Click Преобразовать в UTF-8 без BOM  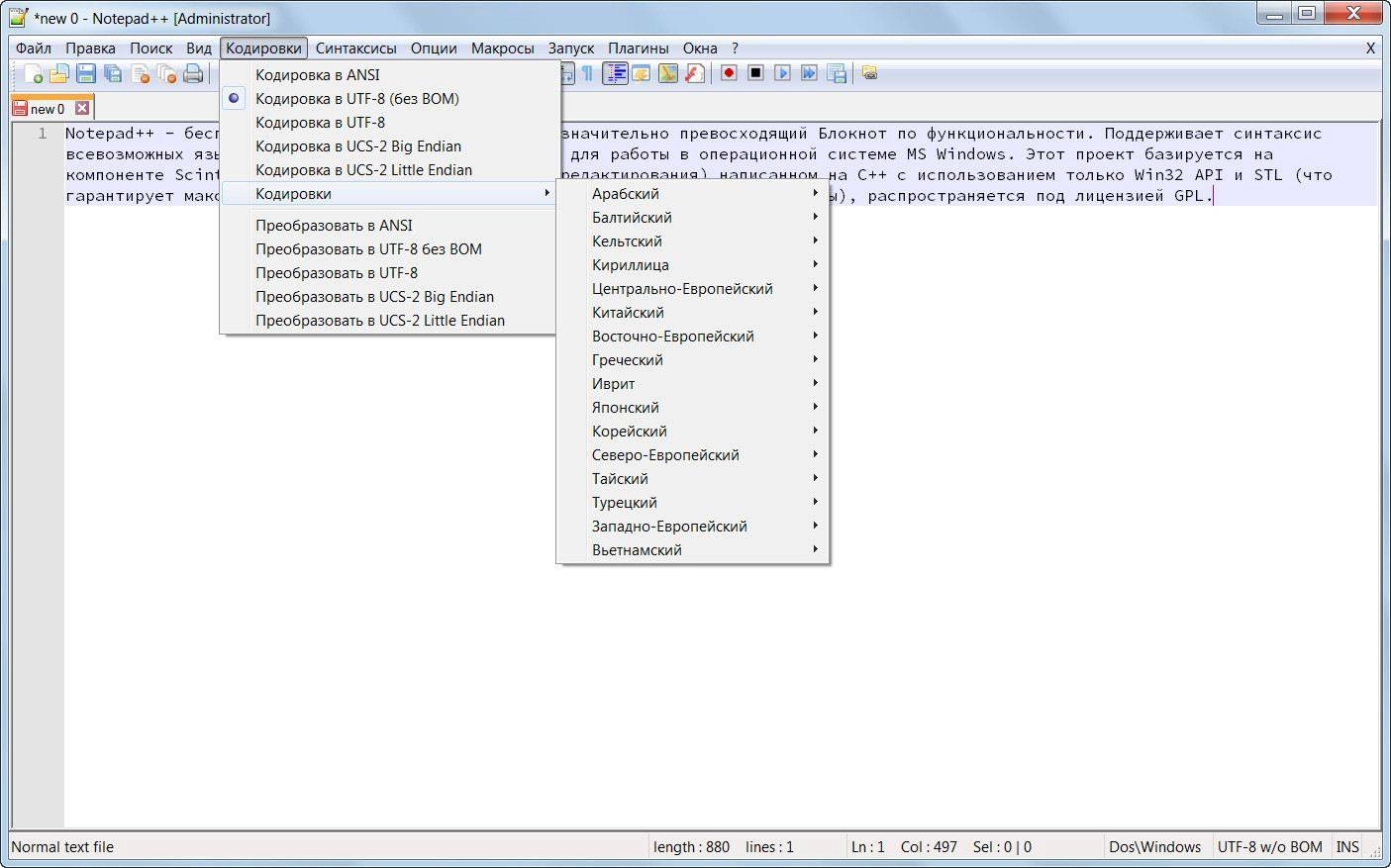click(x=390, y=248)
